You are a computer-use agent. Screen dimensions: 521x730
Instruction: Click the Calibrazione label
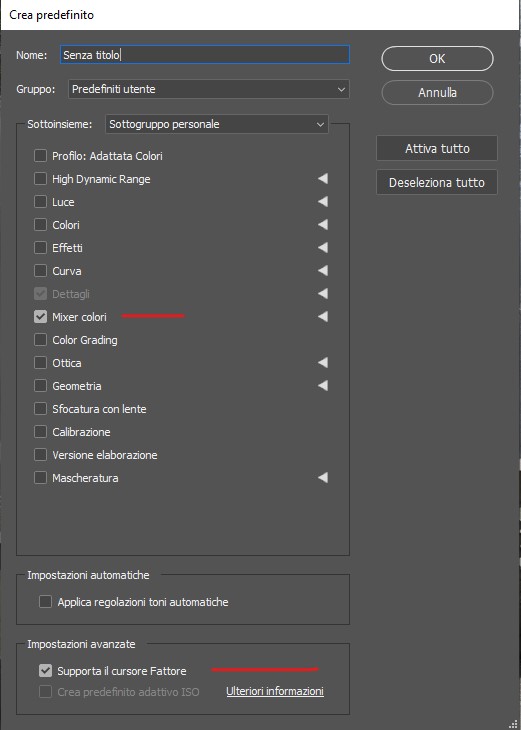[x=81, y=432]
